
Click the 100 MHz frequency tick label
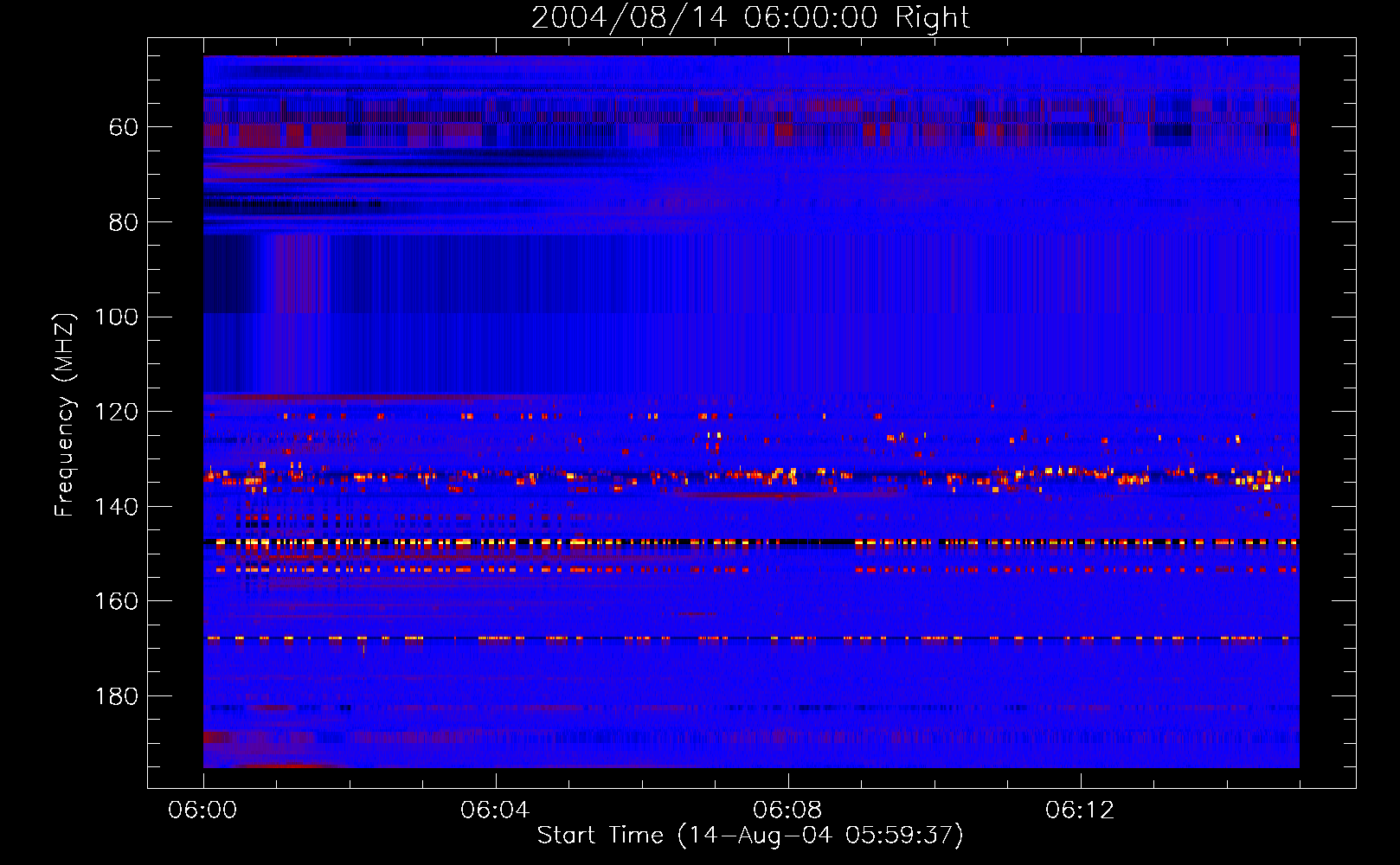click(x=116, y=317)
